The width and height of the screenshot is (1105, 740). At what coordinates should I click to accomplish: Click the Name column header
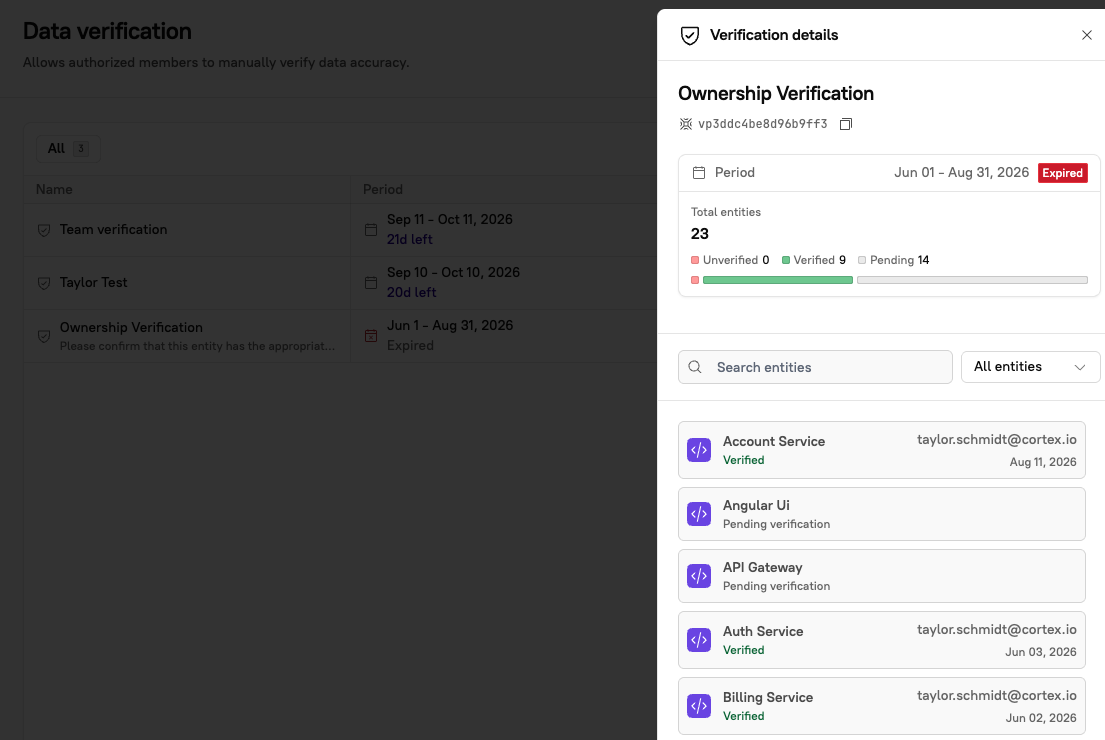pyautogui.click(x=54, y=190)
